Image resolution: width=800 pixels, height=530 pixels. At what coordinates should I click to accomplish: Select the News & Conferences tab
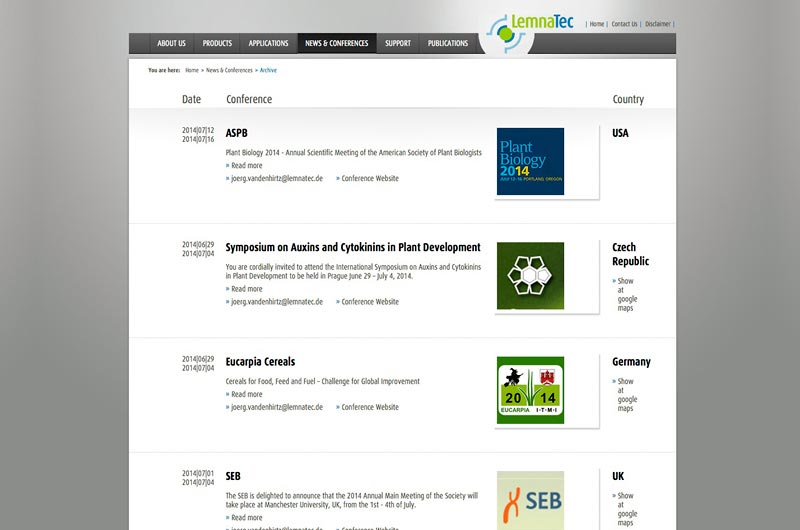(x=336, y=44)
